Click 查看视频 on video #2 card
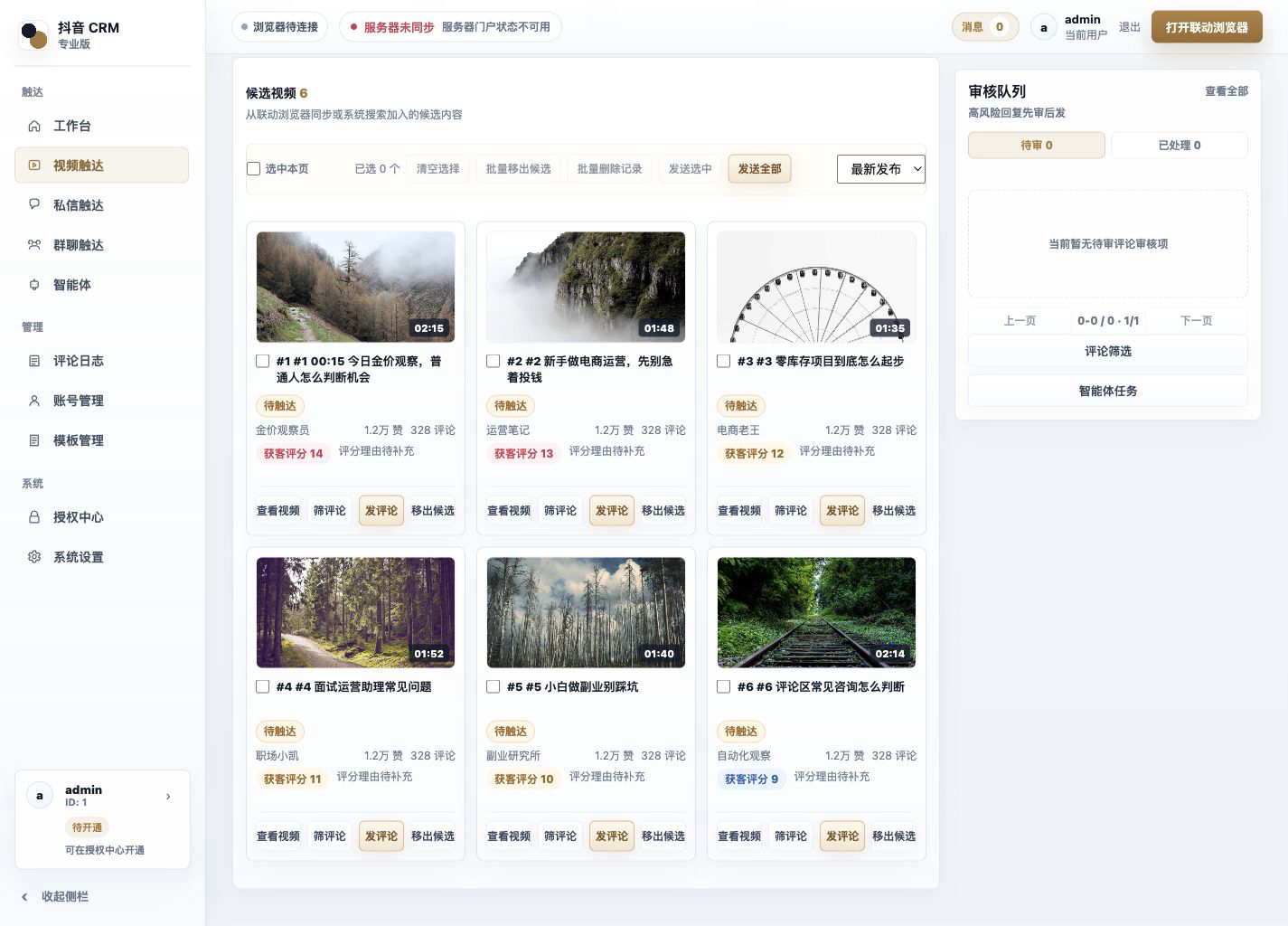Screen dimensions: 1288x926 point(509,510)
